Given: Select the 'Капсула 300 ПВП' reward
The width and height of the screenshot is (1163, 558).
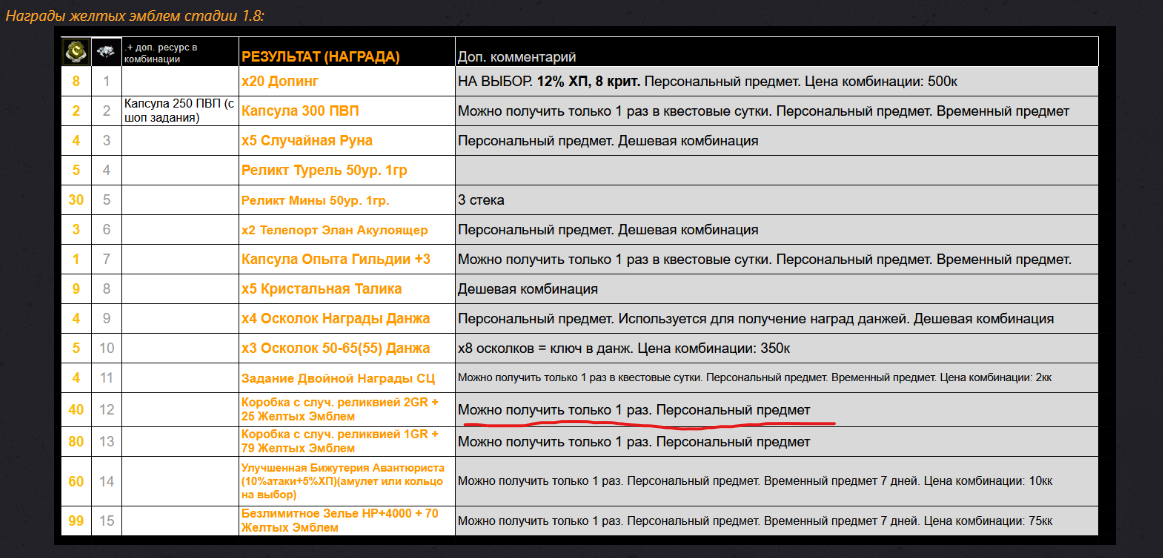Looking at the screenshot, I should pos(298,111).
